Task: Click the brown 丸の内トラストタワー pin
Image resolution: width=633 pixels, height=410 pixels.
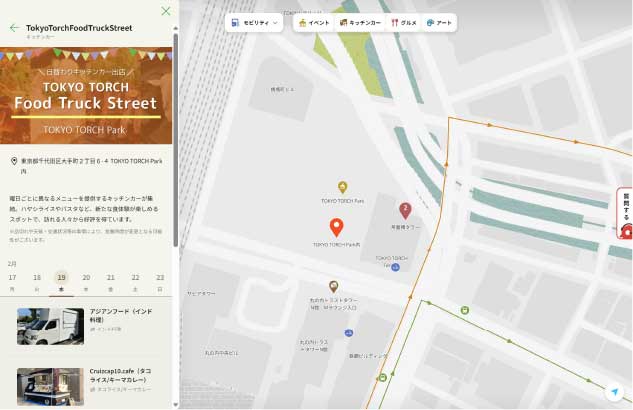Action: pos(333,287)
